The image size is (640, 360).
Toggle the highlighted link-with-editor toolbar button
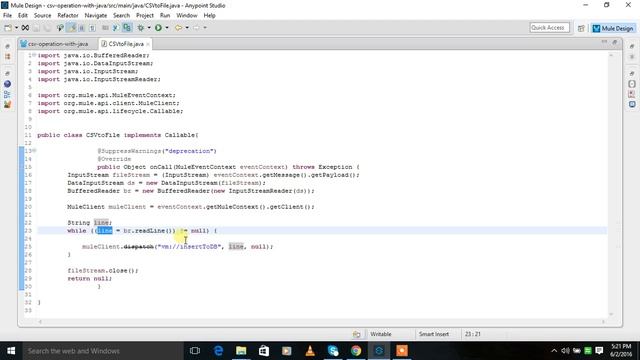(127, 28)
